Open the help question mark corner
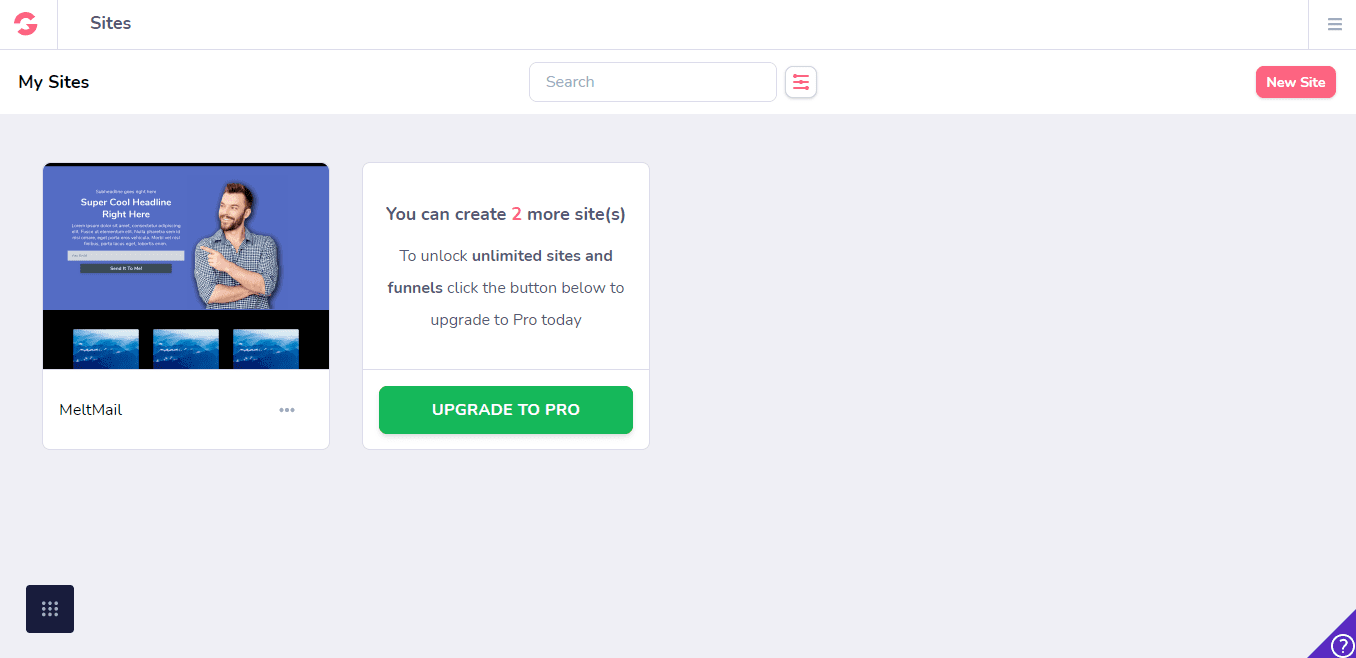Screen dimensions: 1356x658 [x=1341, y=644]
